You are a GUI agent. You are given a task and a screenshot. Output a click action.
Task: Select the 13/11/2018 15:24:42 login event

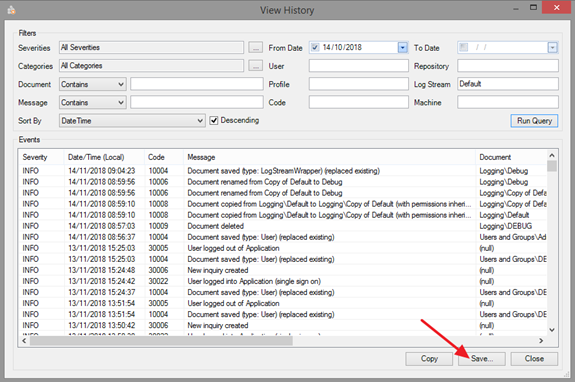(282, 281)
